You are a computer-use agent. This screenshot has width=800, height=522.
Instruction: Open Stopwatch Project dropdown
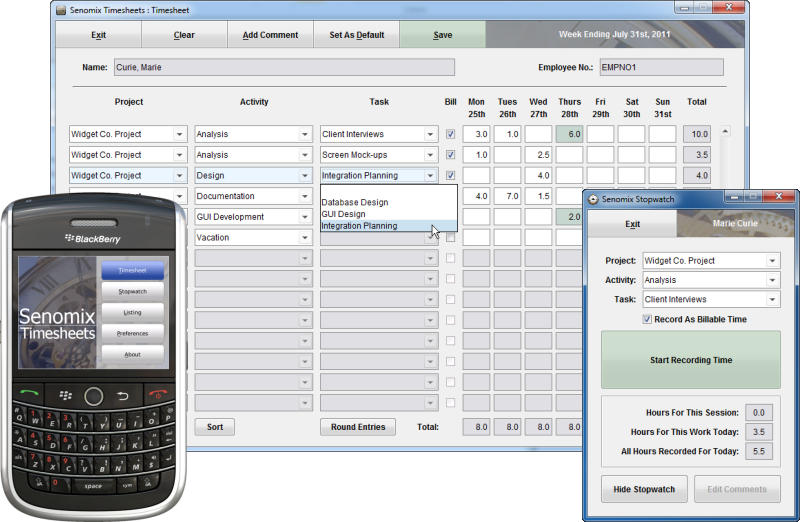[x=772, y=261]
